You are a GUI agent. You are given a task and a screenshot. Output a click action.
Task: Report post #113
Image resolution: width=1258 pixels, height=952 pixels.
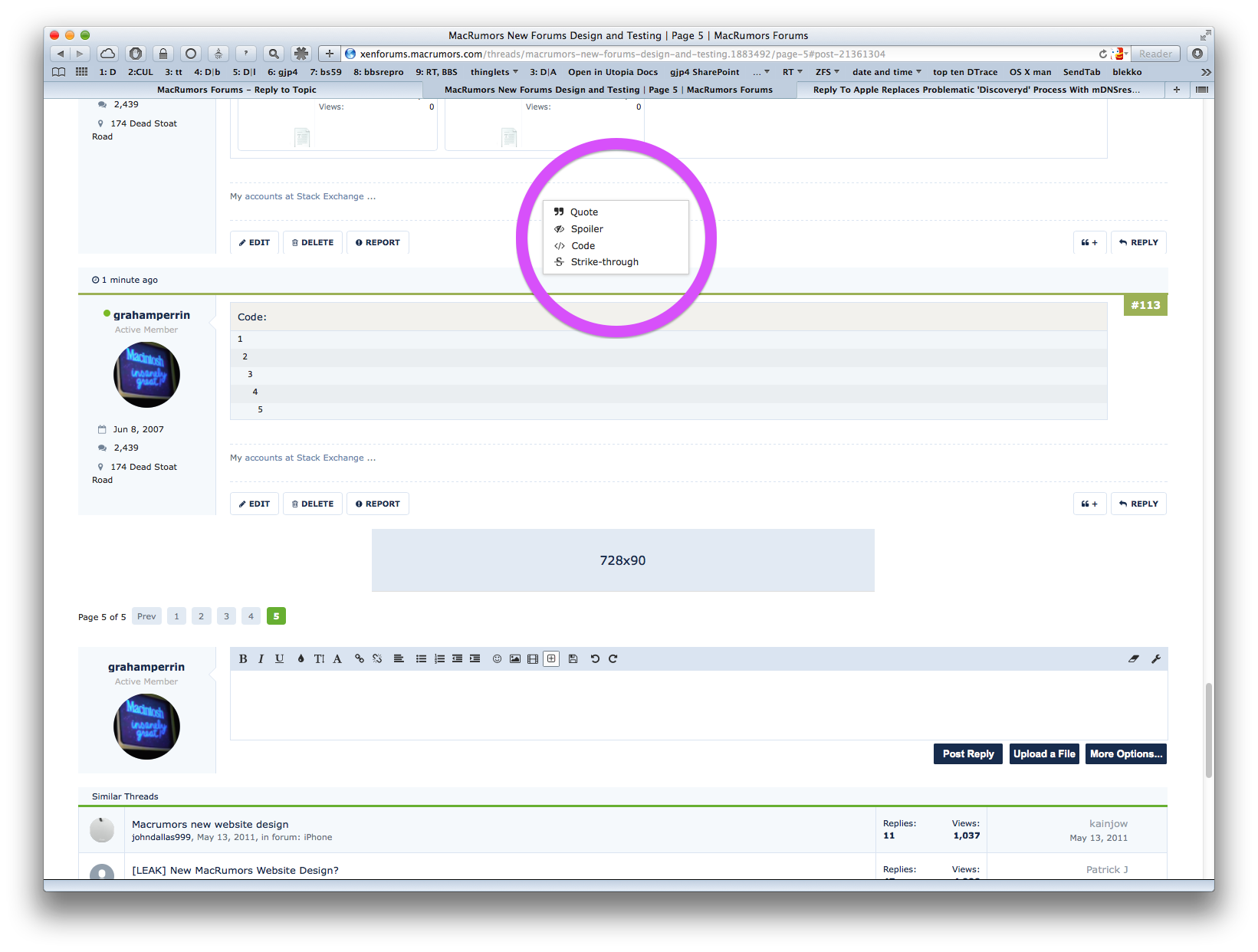pyautogui.click(x=378, y=504)
